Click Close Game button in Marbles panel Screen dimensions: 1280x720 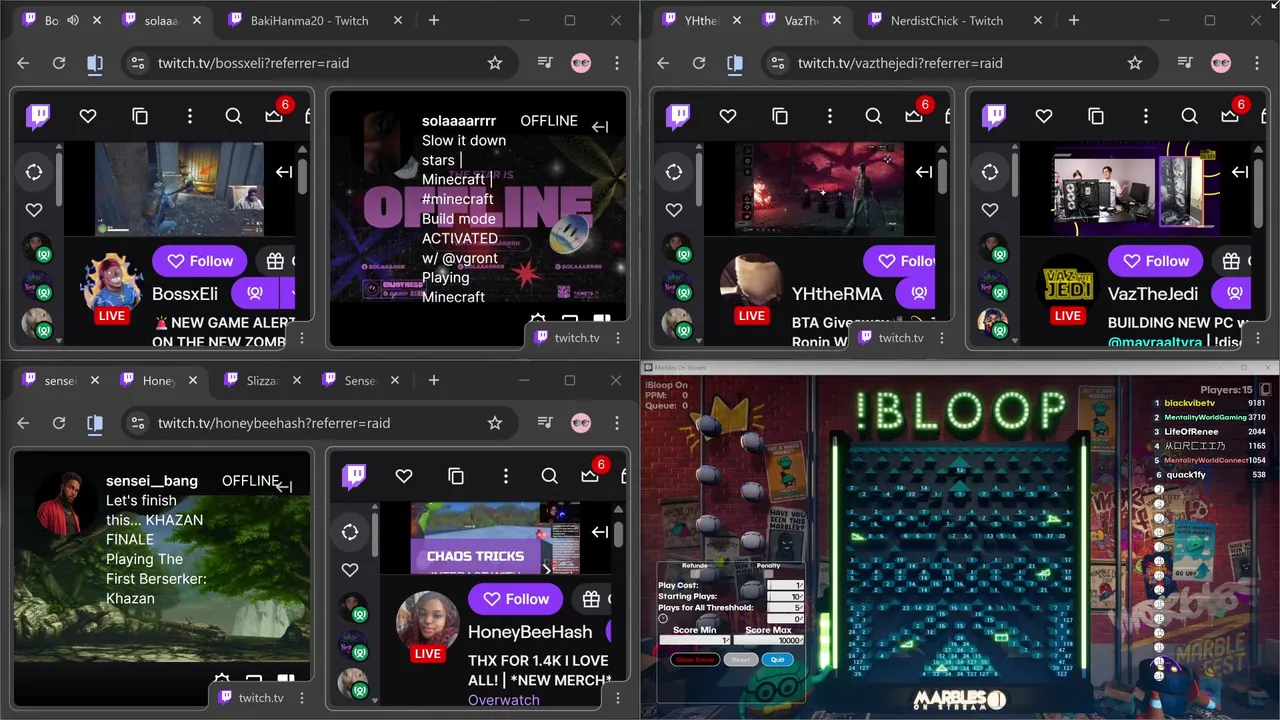point(695,660)
